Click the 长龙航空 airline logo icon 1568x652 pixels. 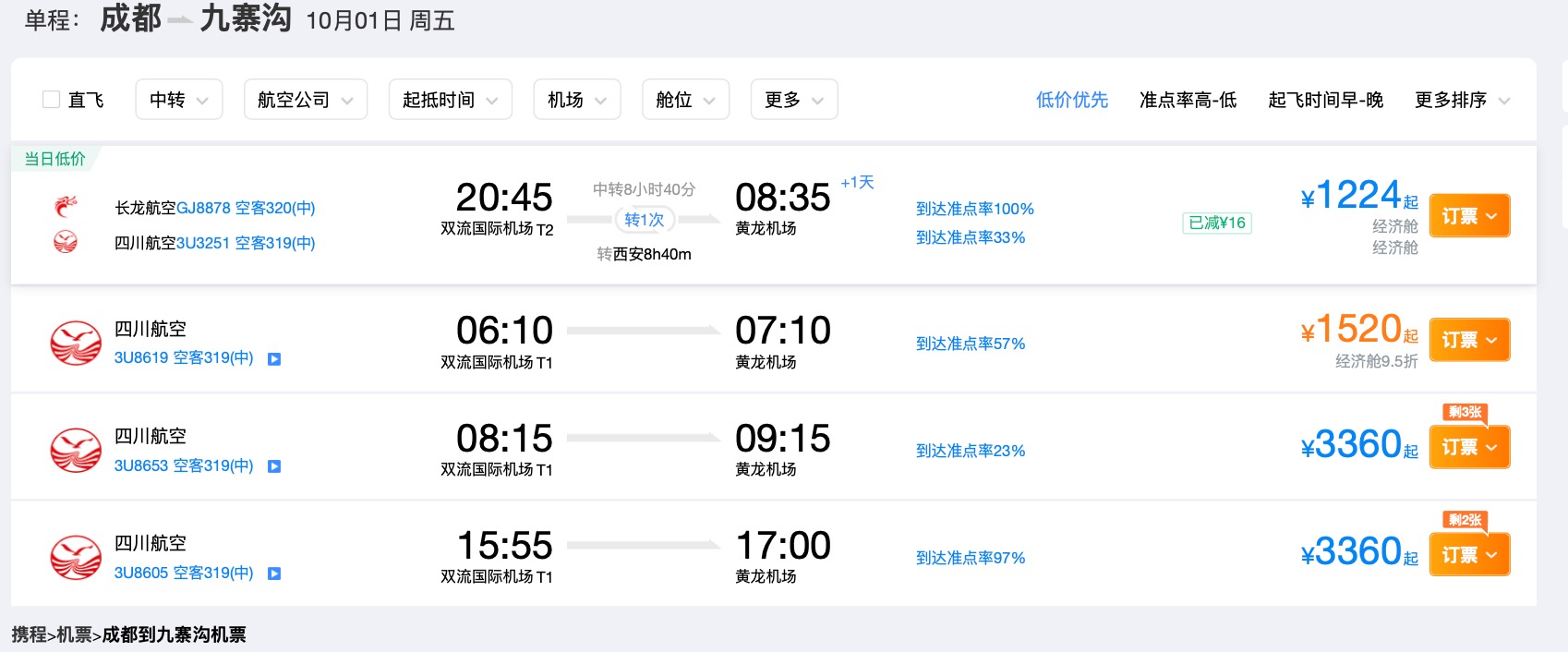pos(66,207)
